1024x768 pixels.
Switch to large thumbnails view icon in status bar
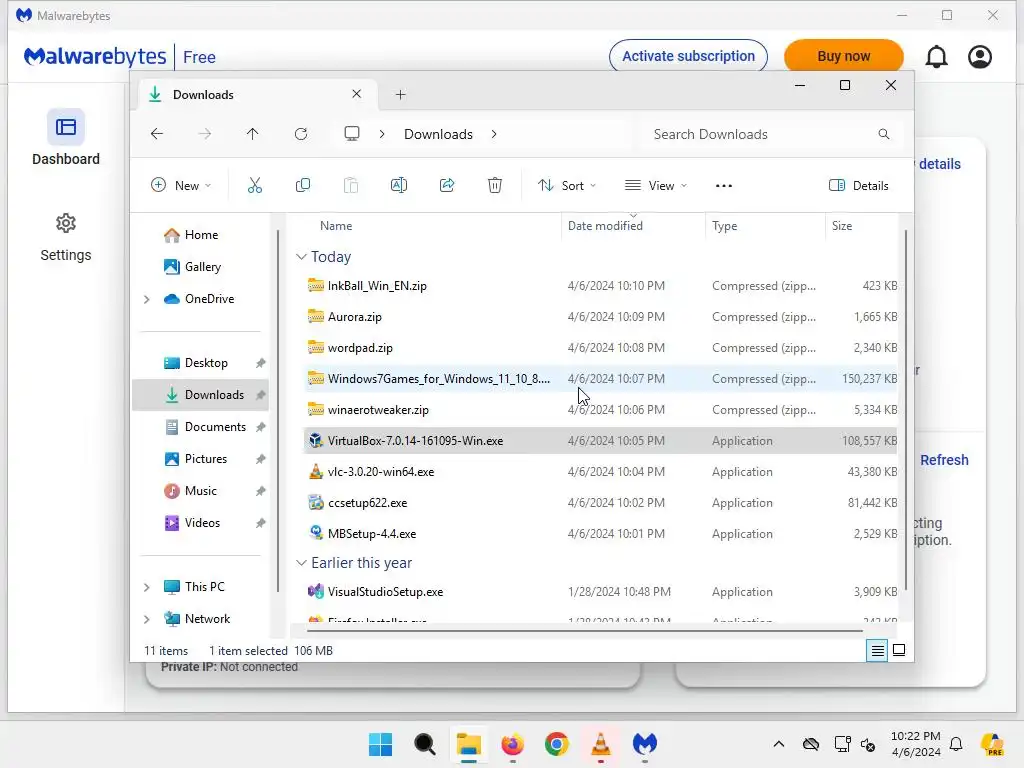(x=899, y=650)
